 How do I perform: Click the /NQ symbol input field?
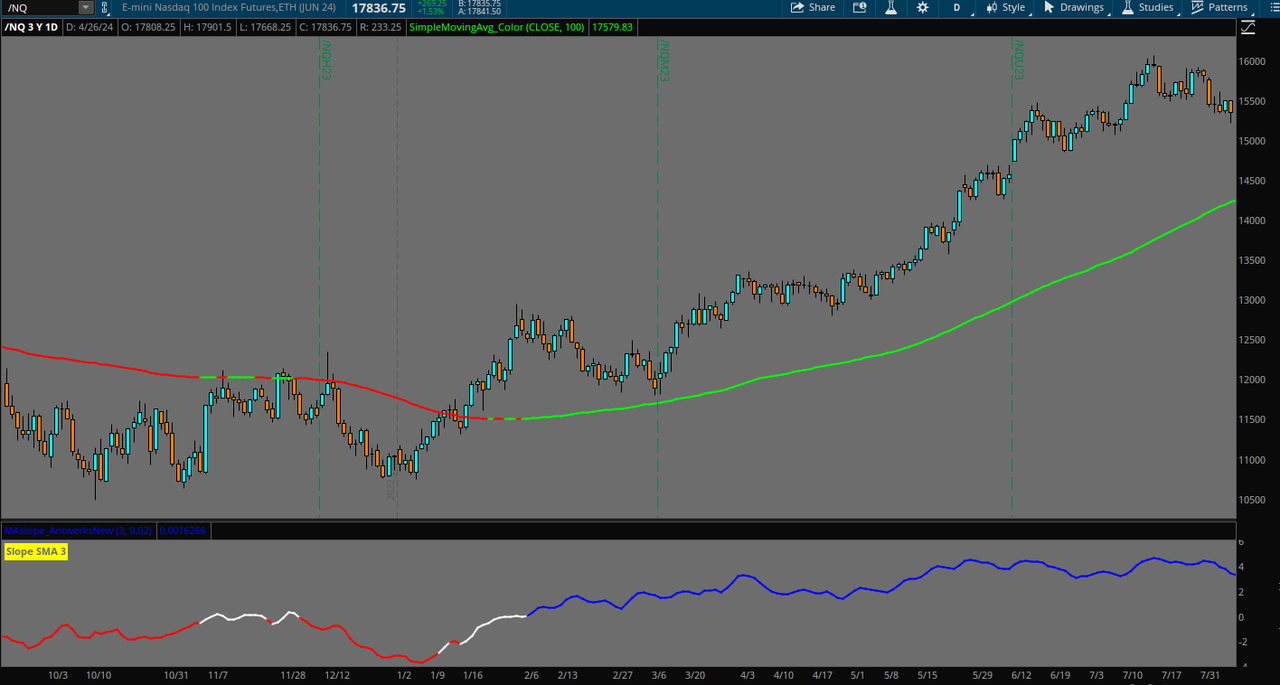40,8
